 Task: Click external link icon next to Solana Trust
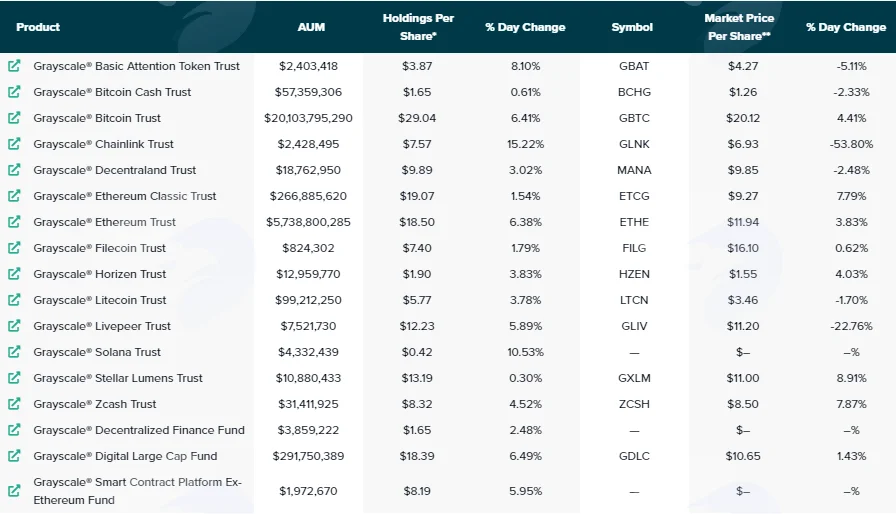click(x=14, y=352)
